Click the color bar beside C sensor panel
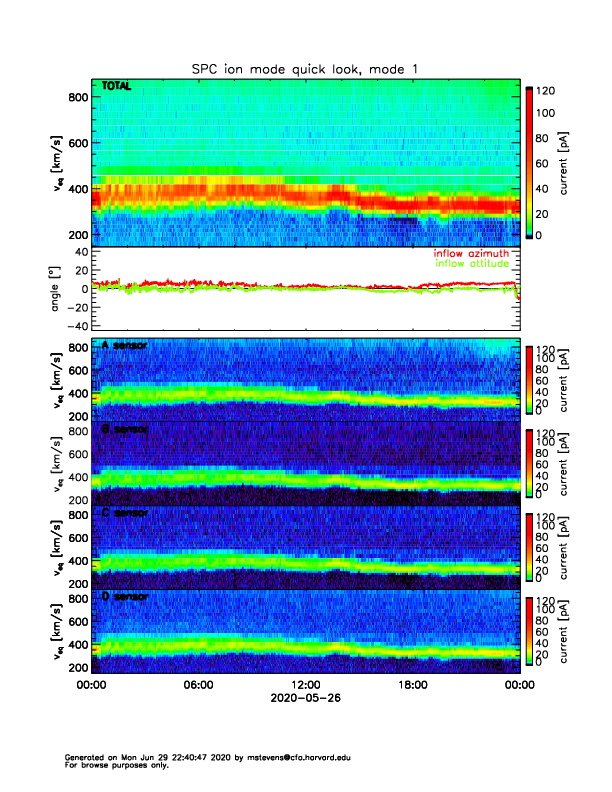 531,547
